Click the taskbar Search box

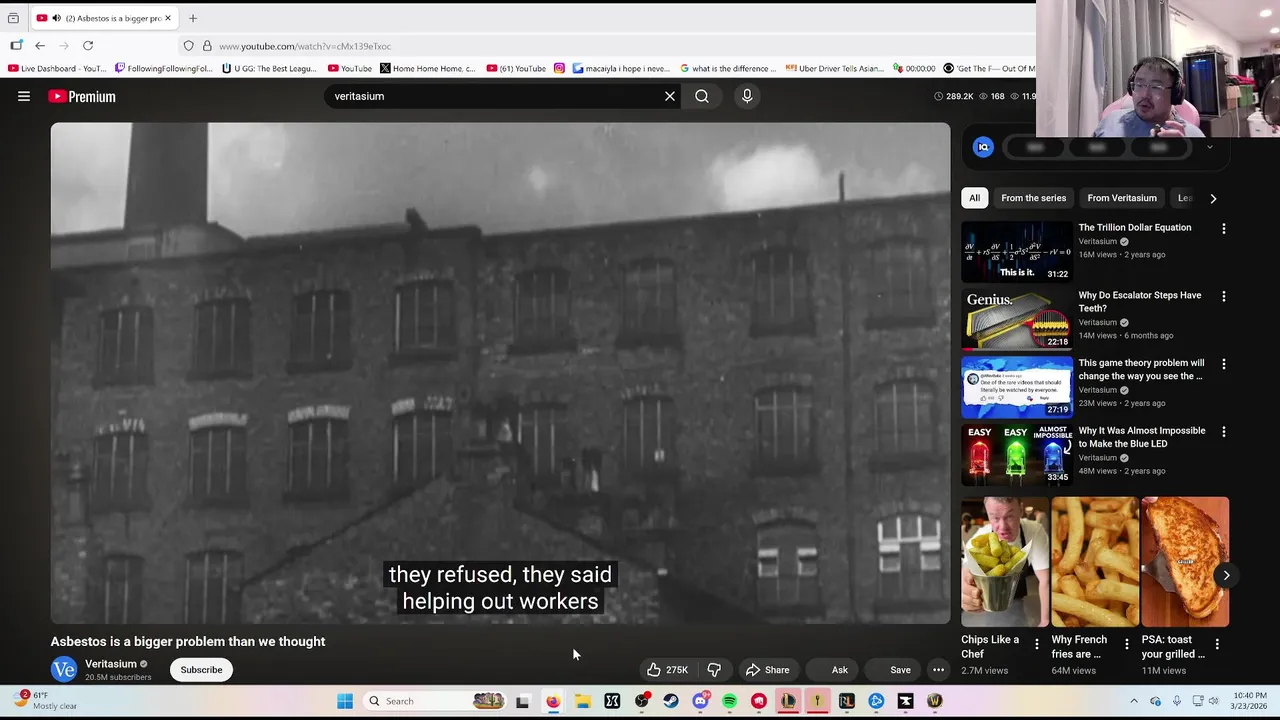point(434,701)
